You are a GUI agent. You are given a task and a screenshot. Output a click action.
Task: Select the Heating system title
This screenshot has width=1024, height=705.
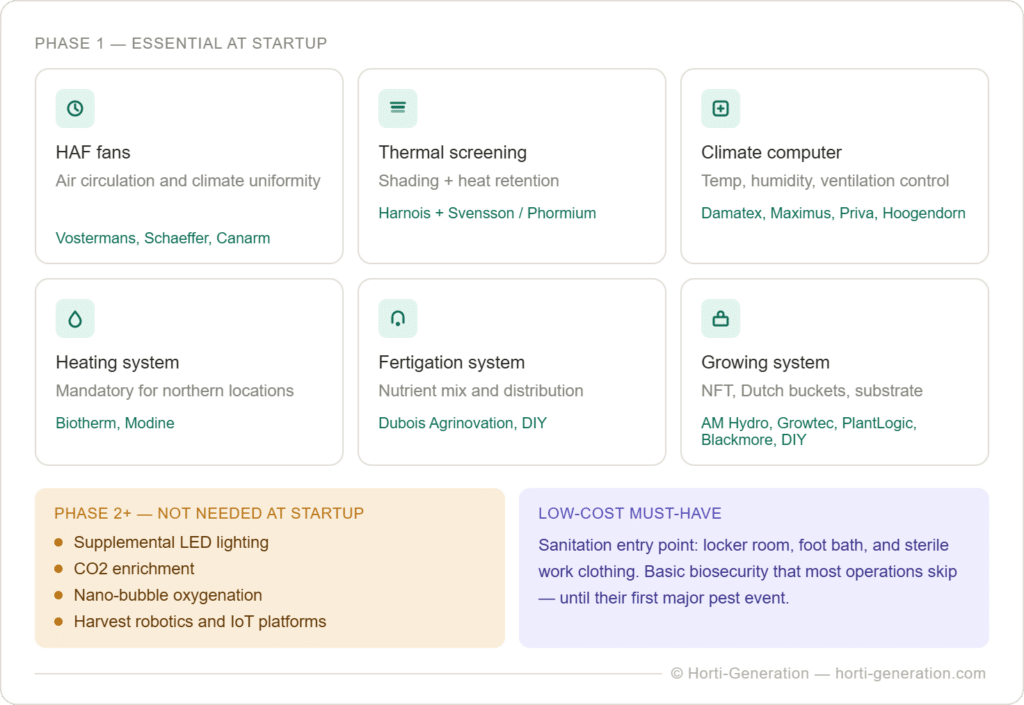(118, 363)
